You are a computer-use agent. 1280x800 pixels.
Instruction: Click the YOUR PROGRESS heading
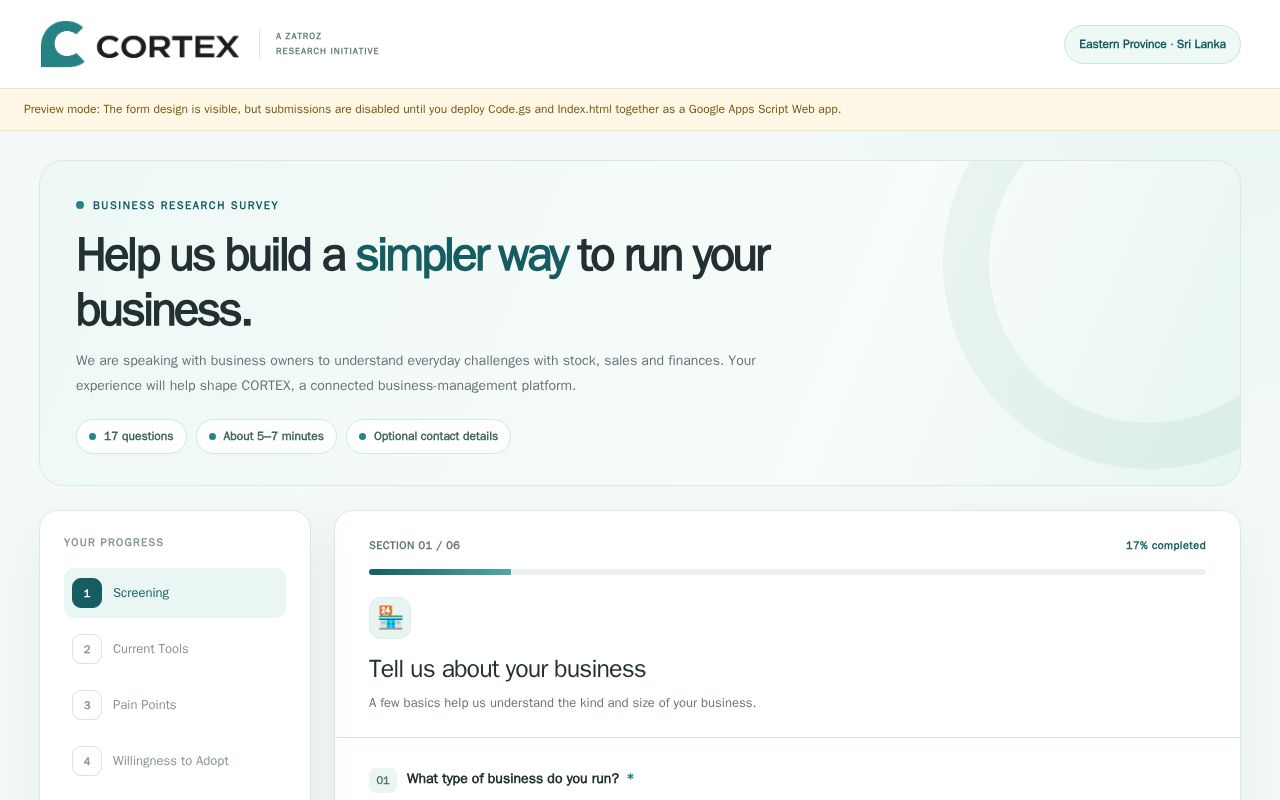click(114, 542)
